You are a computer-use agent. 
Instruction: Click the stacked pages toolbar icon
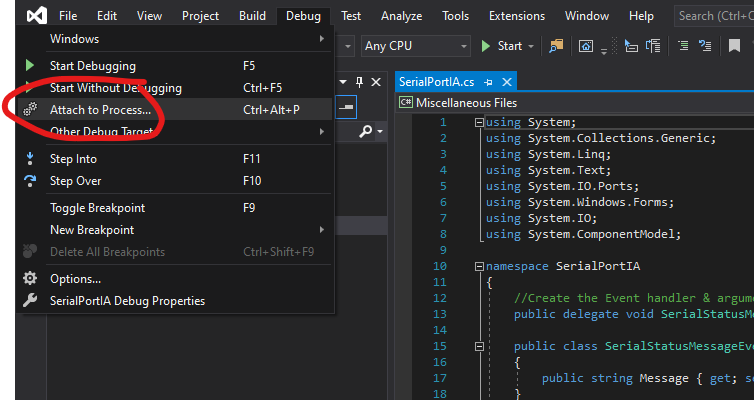click(x=653, y=46)
